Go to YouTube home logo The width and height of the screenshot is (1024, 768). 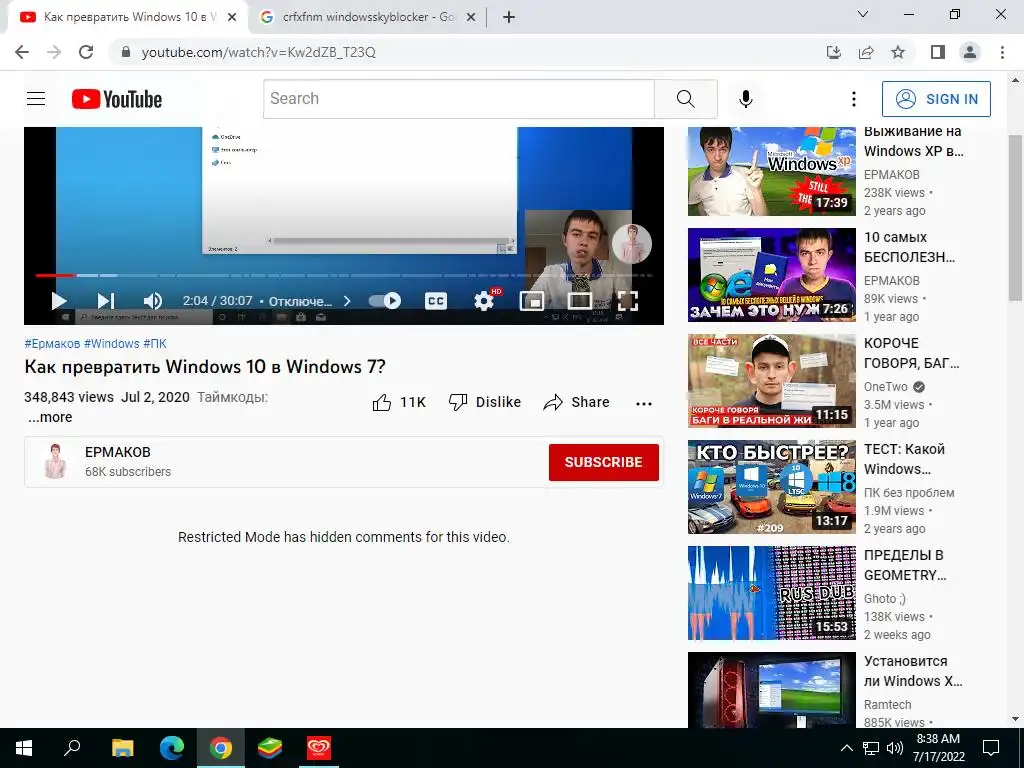pos(117,99)
